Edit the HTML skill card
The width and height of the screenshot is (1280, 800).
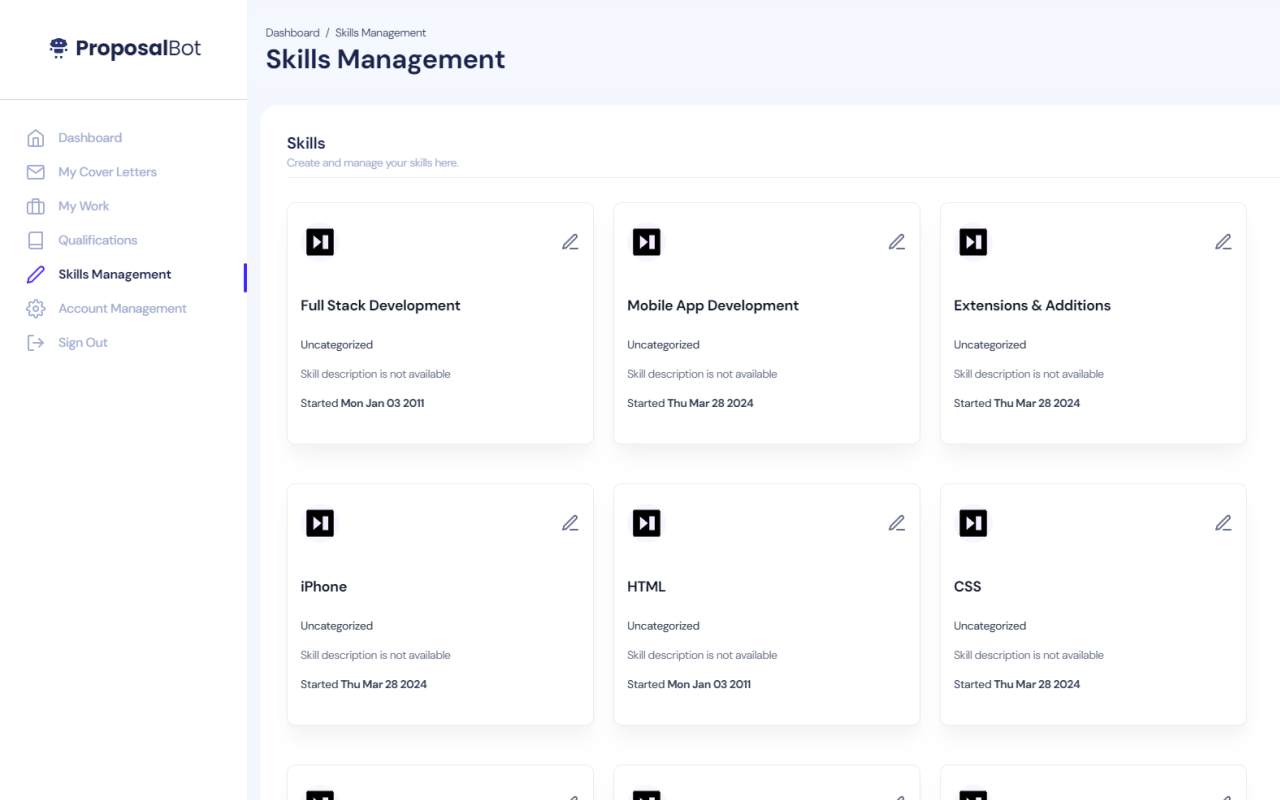point(897,523)
